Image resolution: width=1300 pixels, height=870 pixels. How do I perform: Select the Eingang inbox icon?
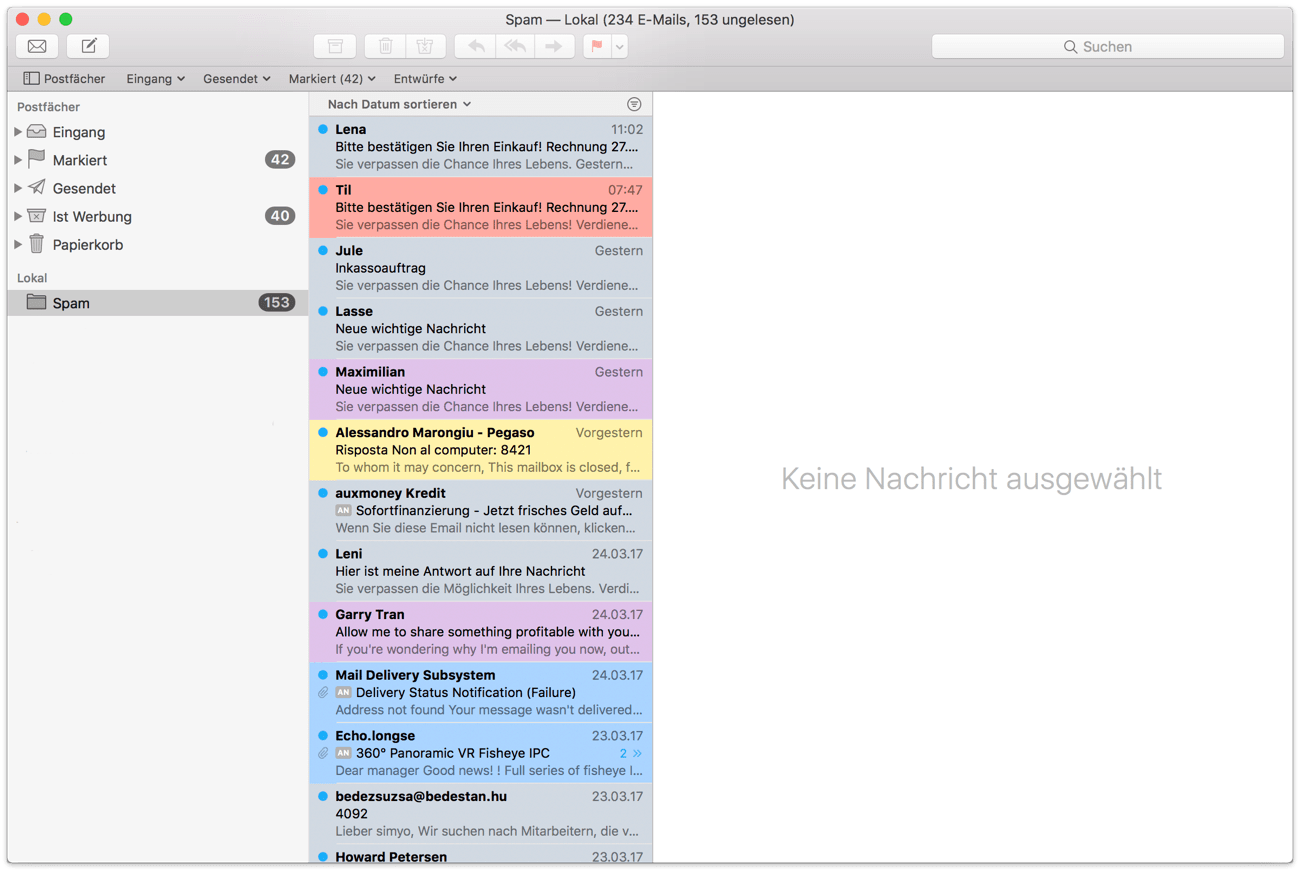(37, 132)
